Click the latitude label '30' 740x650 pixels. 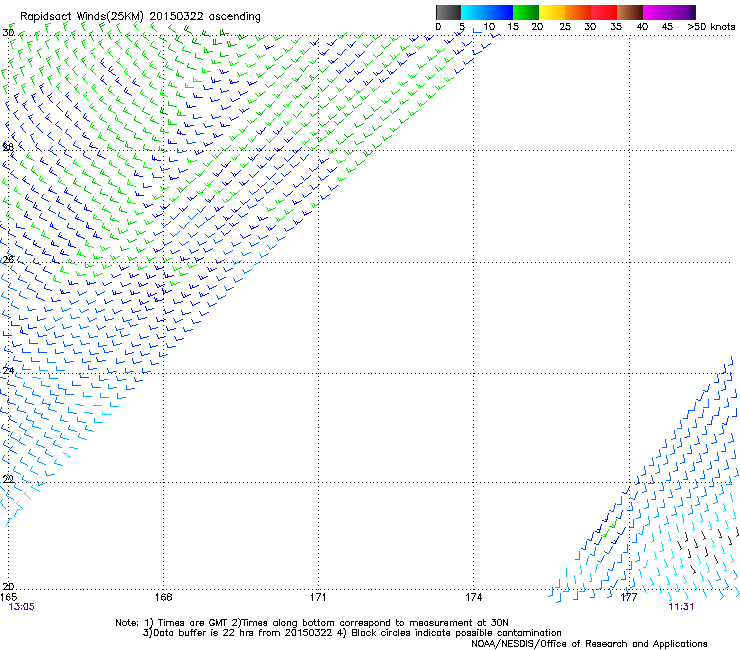(x=8, y=33)
